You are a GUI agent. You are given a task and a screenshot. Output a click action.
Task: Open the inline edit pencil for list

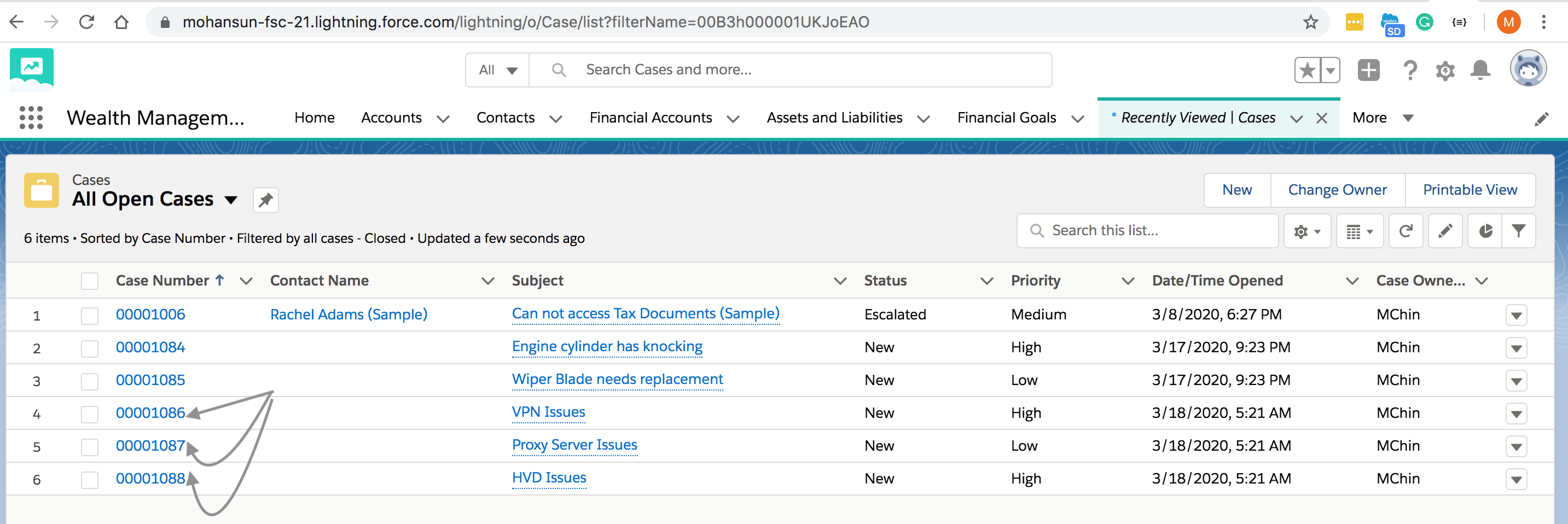[1445, 231]
